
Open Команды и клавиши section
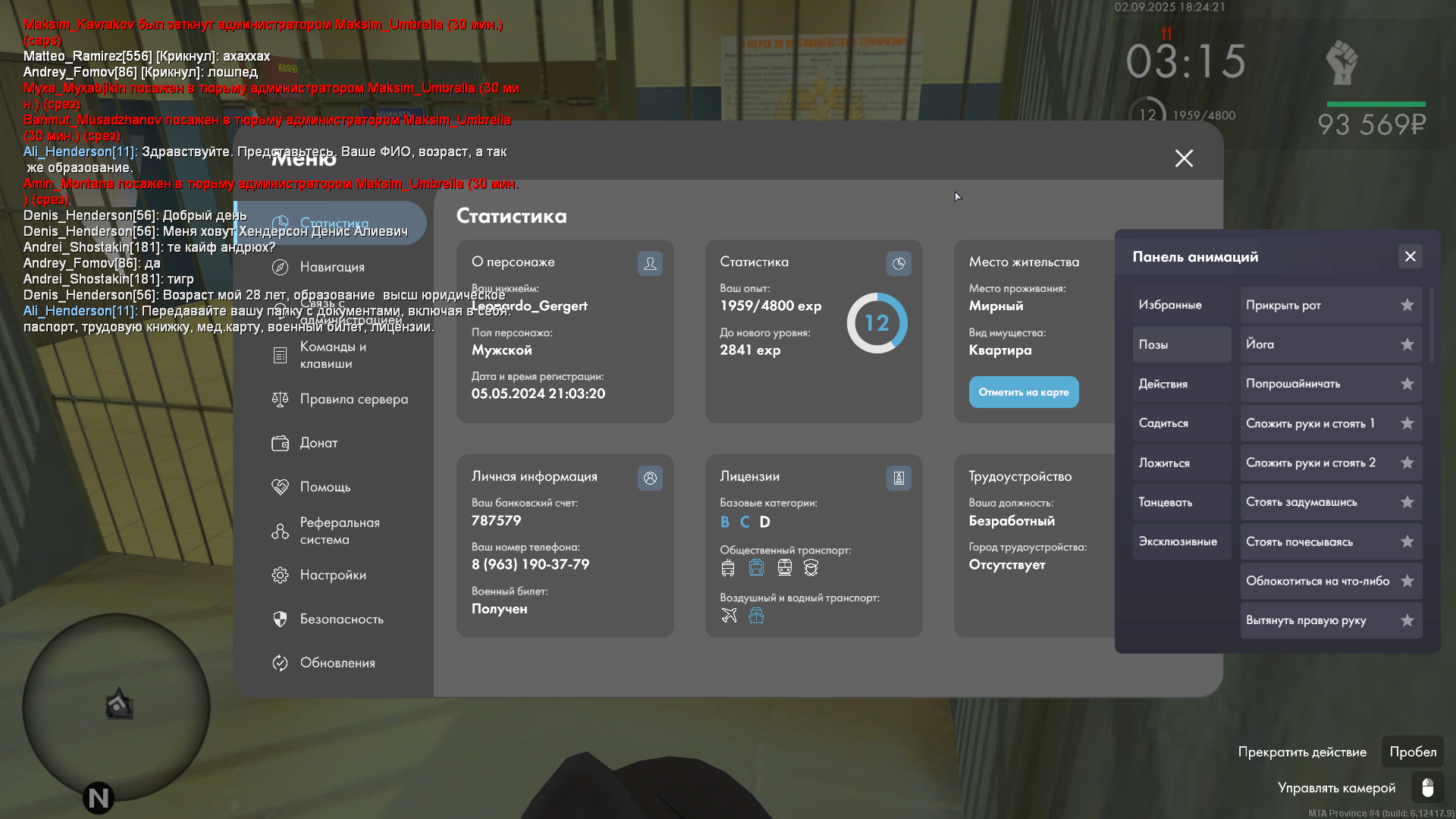(x=331, y=355)
